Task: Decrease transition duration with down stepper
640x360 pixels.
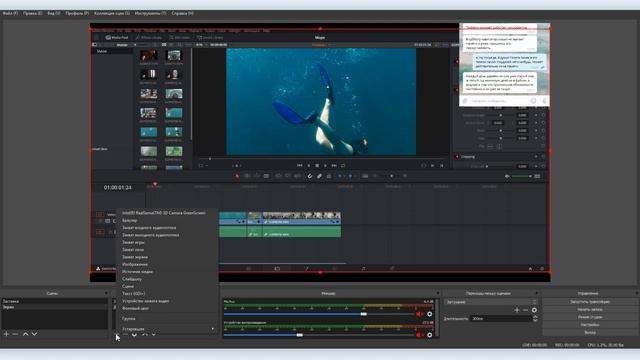Action: pos(535,320)
